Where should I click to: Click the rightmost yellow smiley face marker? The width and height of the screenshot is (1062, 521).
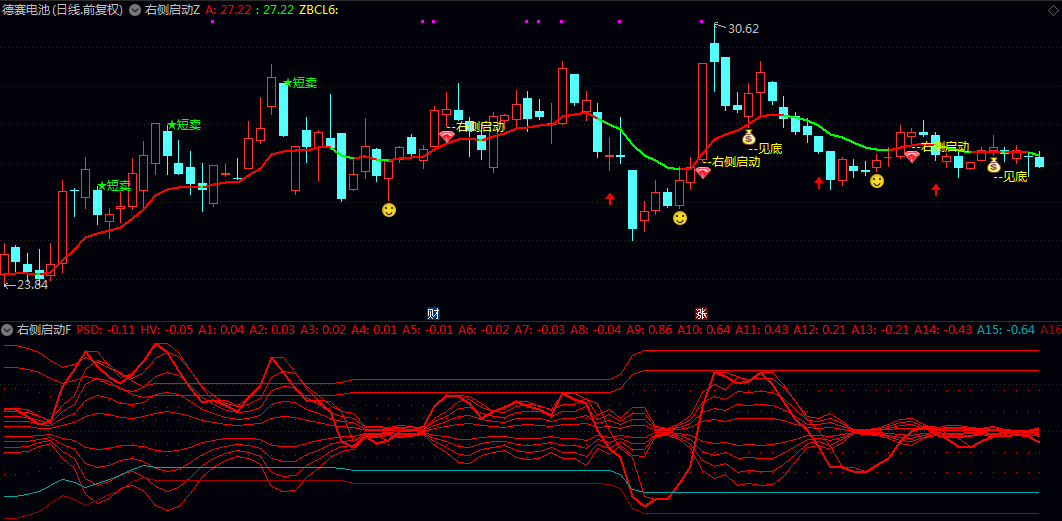(877, 181)
